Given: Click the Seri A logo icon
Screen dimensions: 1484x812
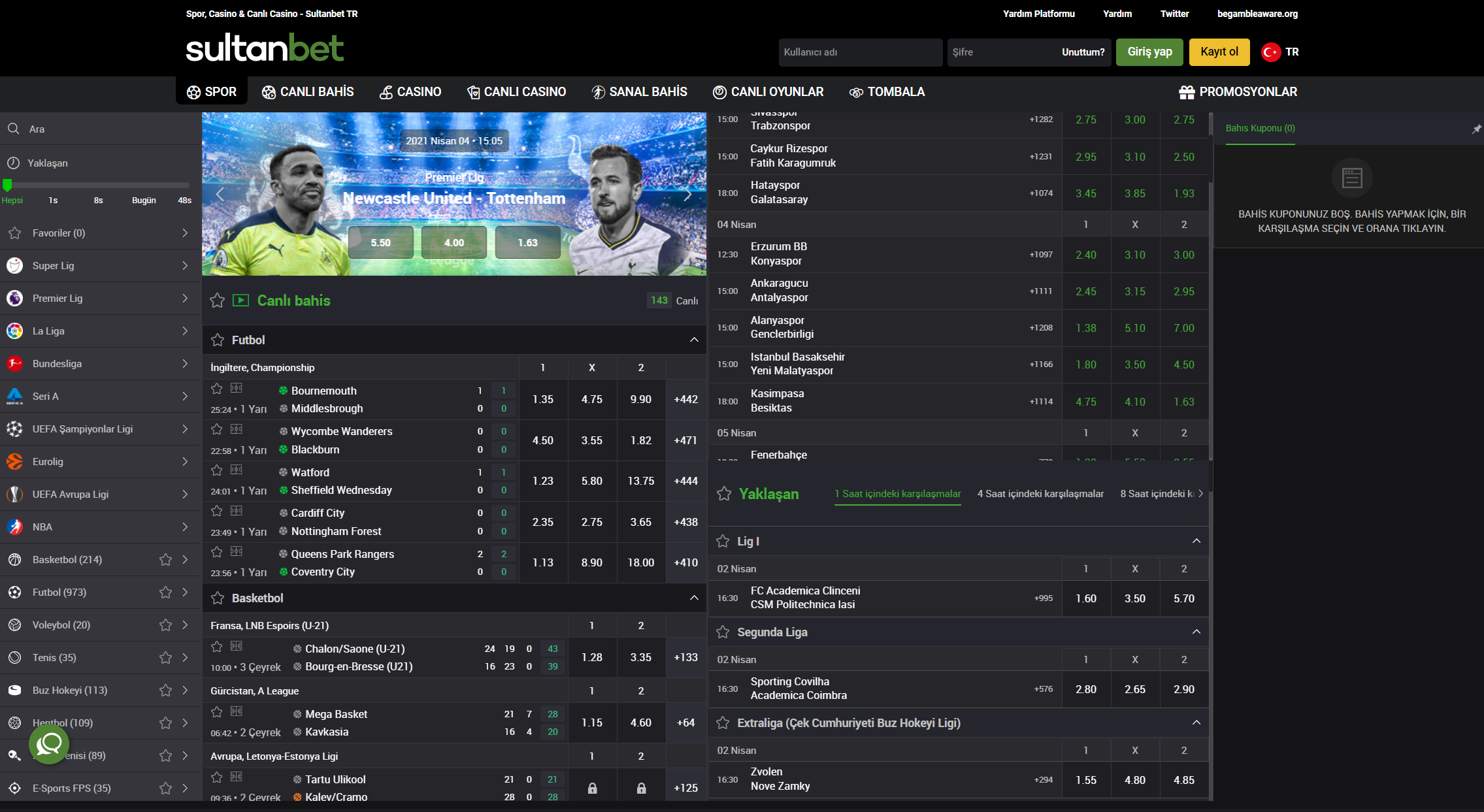Looking at the screenshot, I should click(14, 396).
